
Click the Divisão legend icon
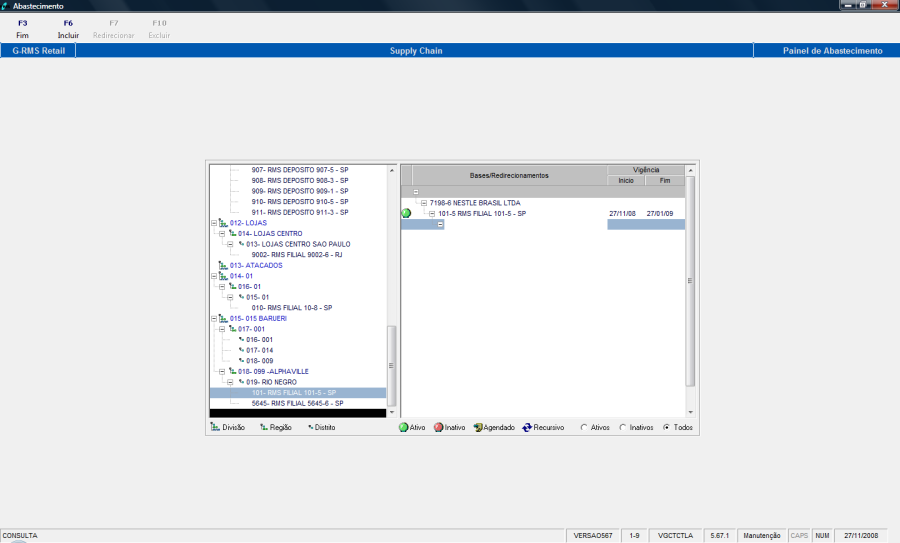(215, 427)
